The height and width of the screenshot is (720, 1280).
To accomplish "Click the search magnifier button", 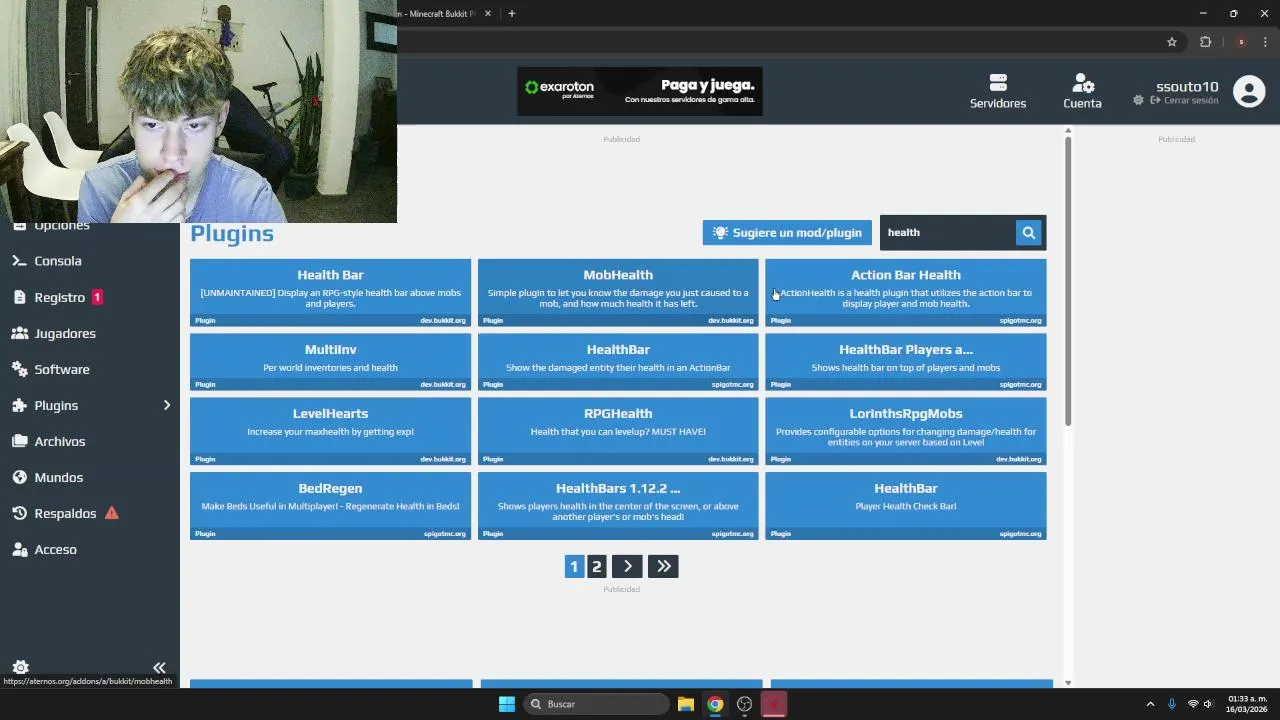I will coord(1028,232).
